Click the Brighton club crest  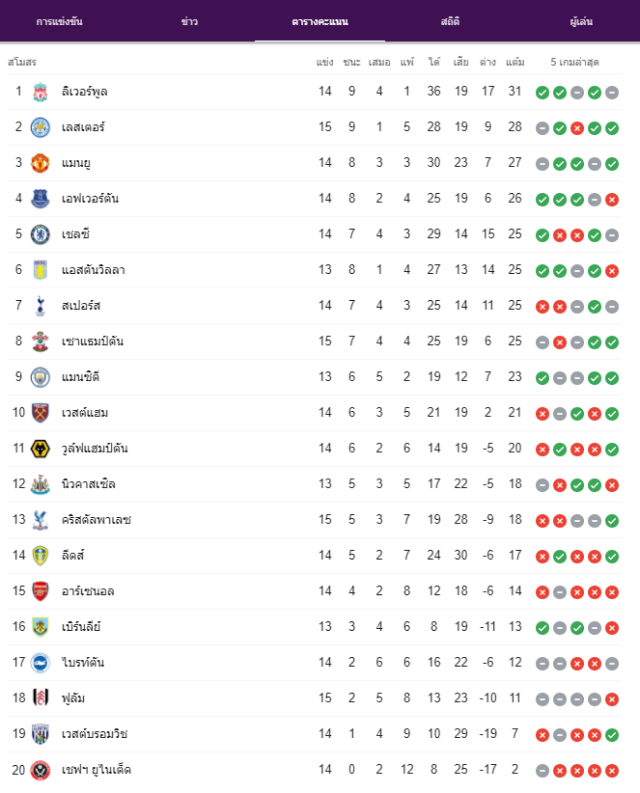pyautogui.click(x=40, y=663)
